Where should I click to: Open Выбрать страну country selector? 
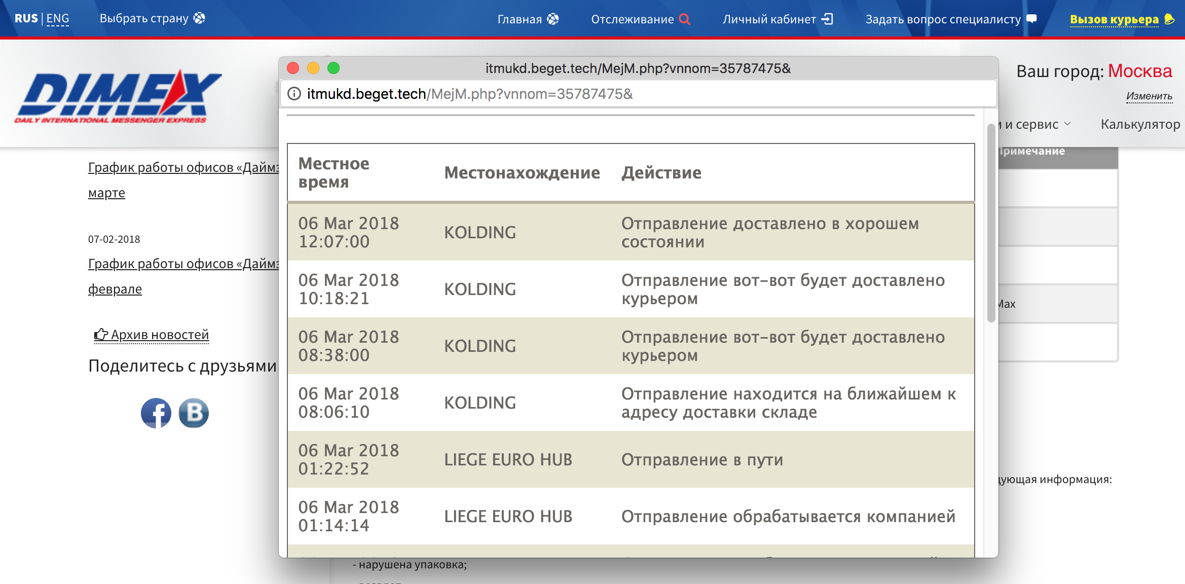152,19
